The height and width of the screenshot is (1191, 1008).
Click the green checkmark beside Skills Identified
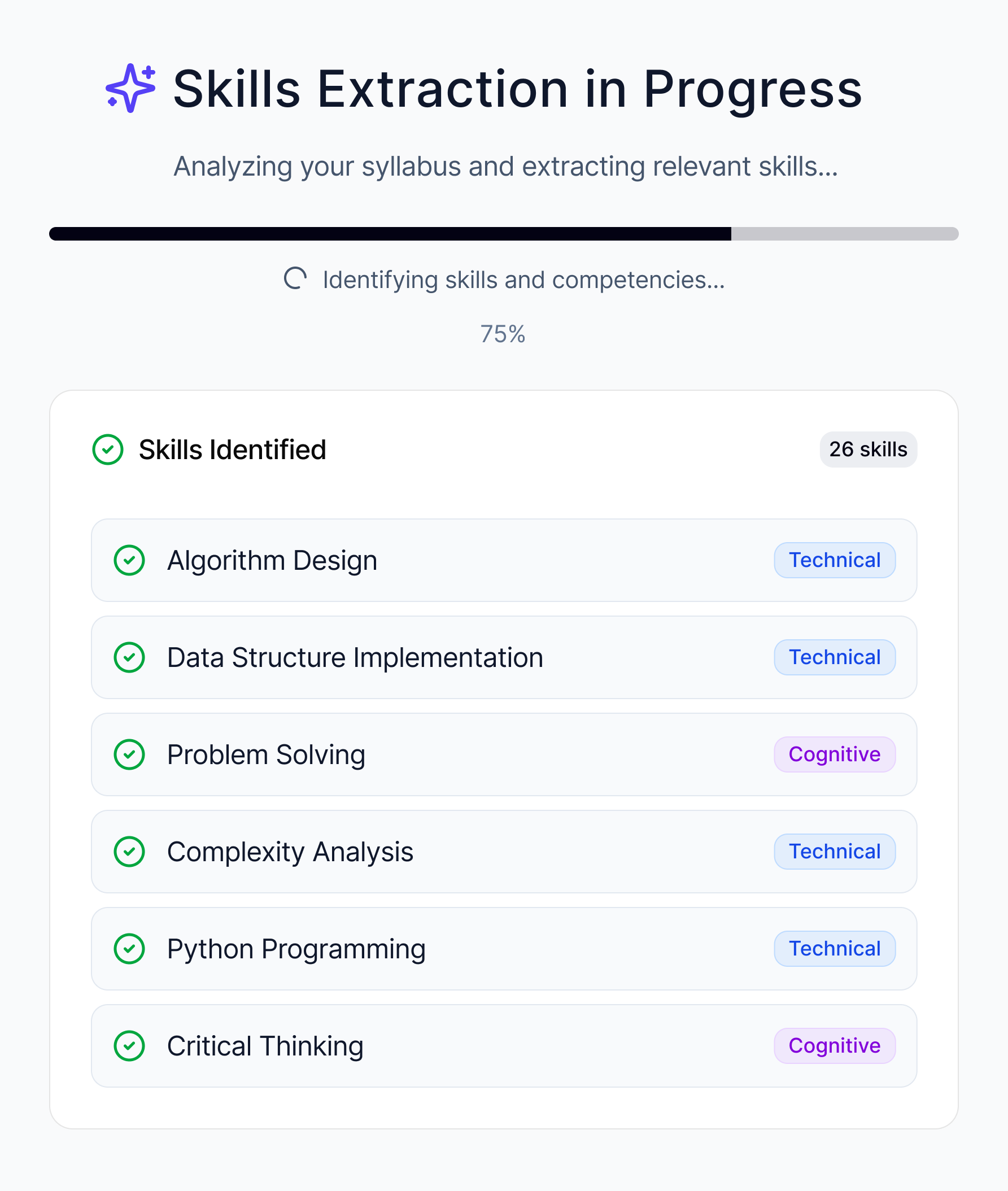pyautogui.click(x=108, y=450)
